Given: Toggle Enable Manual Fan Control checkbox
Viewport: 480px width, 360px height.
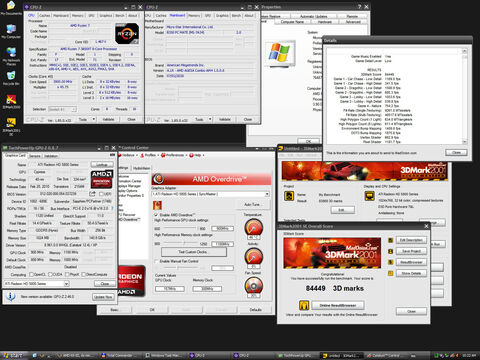Looking at the screenshot, I should [156, 261].
